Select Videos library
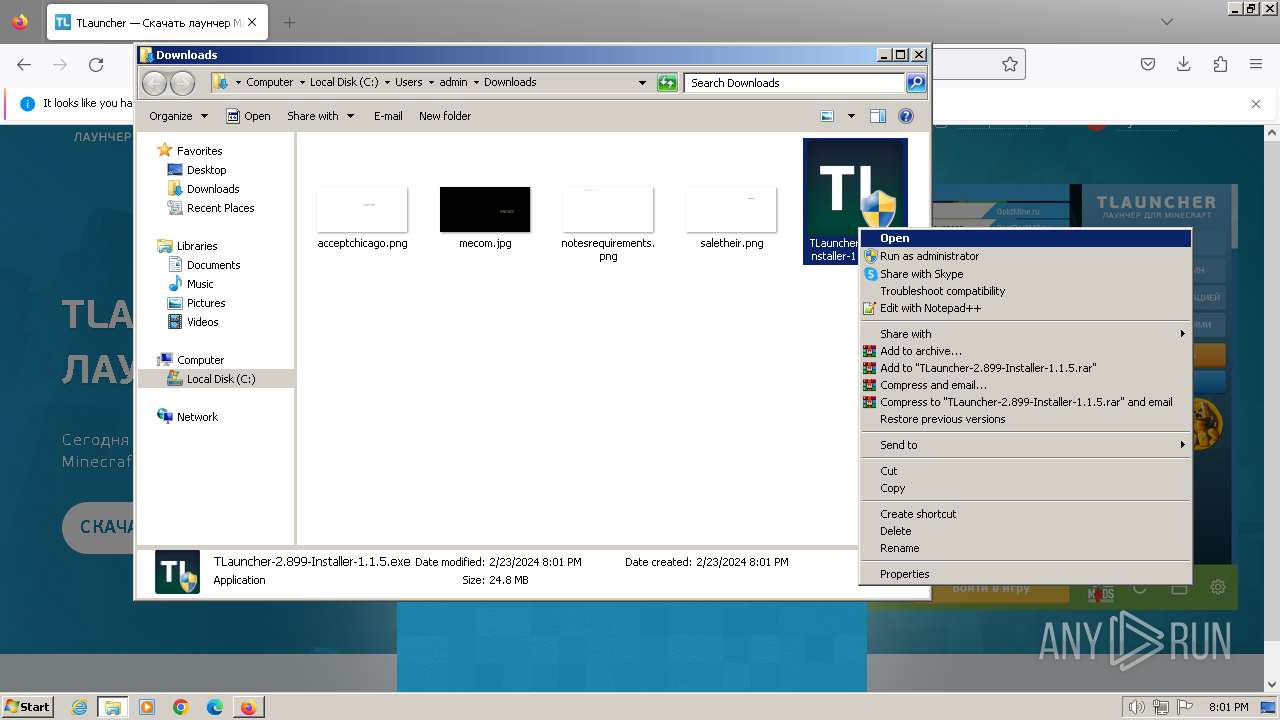 pos(202,322)
